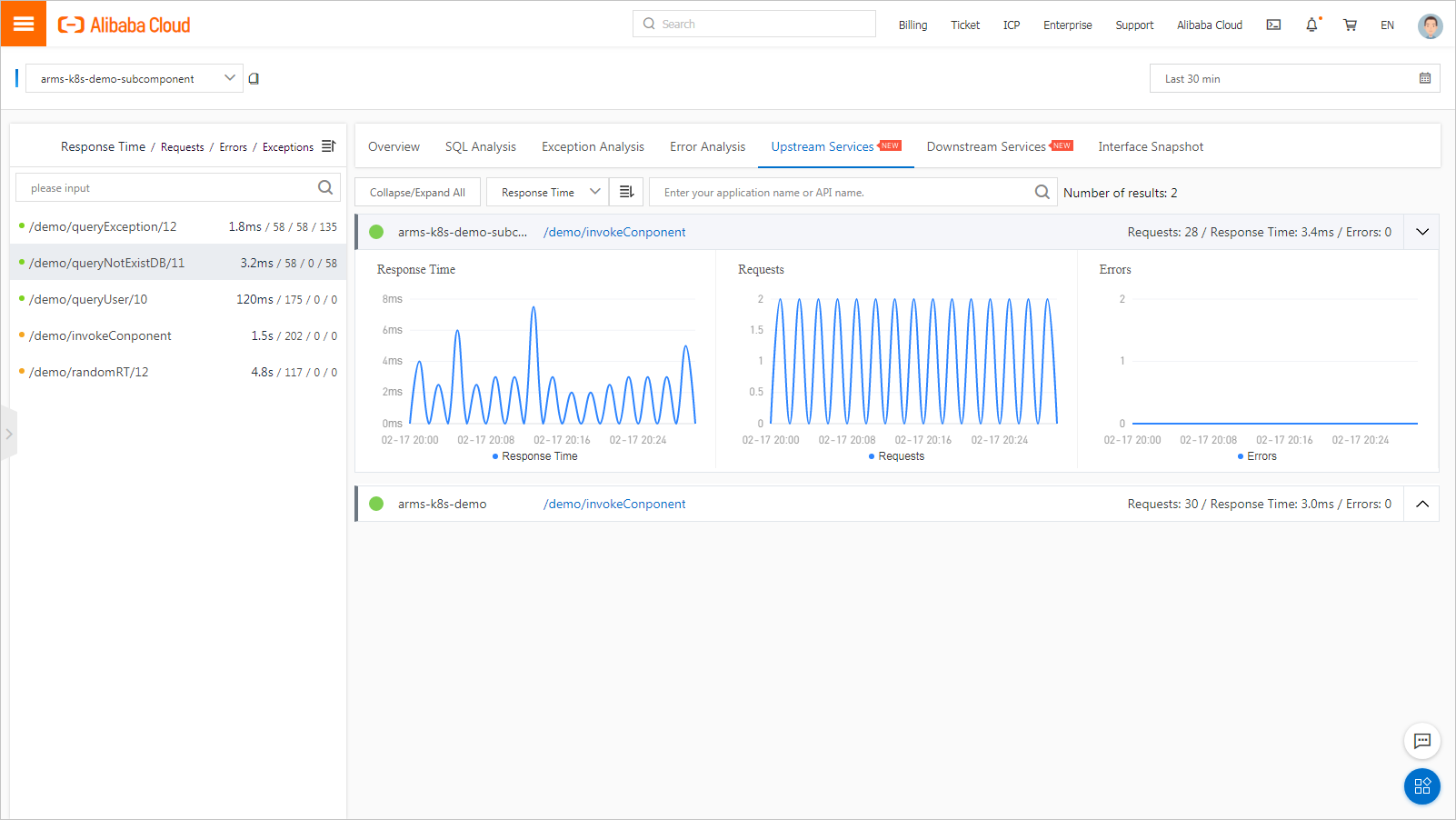Open the Error Analysis tab
Screen dimensions: 1456x820
[707, 146]
